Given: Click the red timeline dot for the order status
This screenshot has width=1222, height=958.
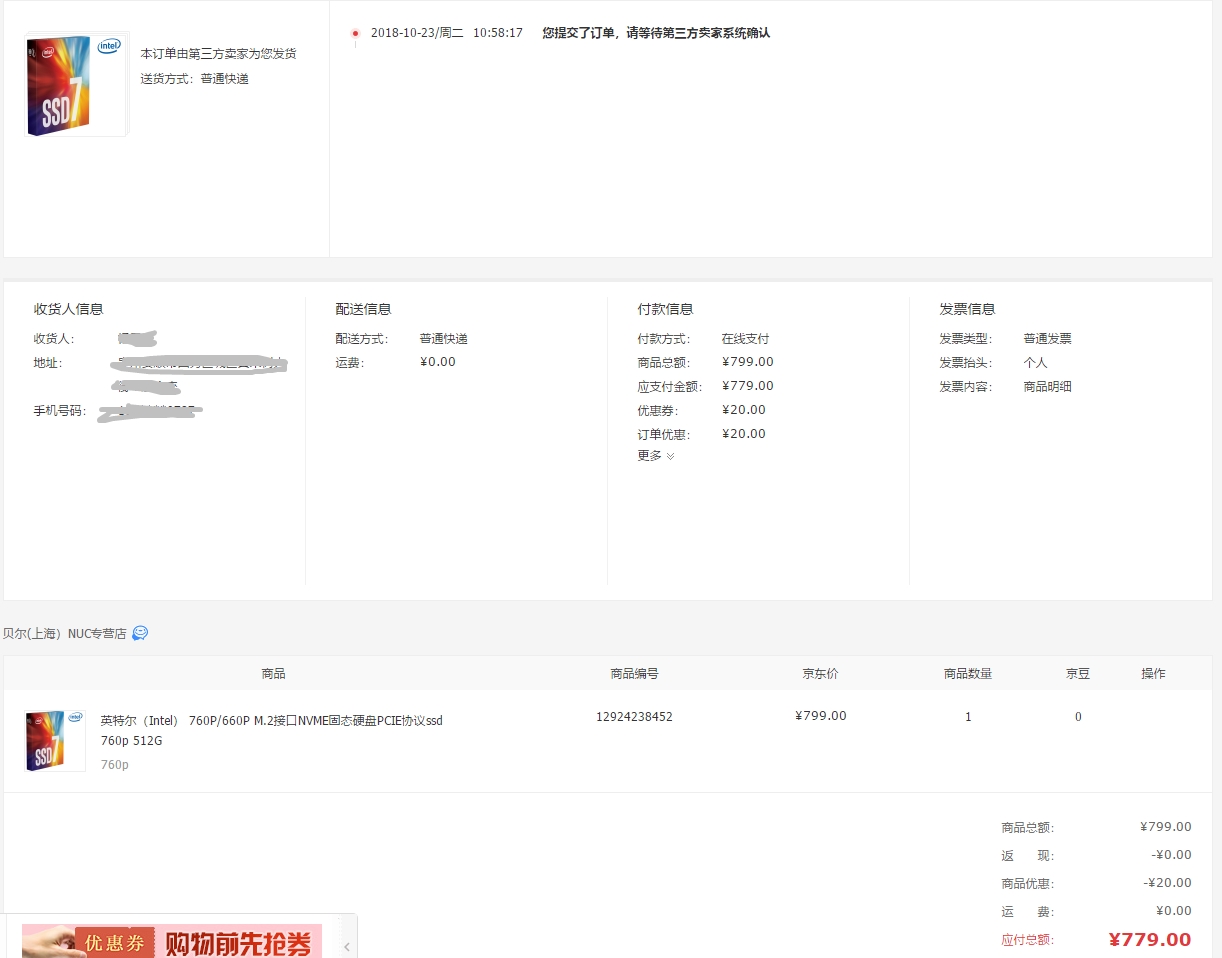Looking at the screenshot, I should pos(355,33).
